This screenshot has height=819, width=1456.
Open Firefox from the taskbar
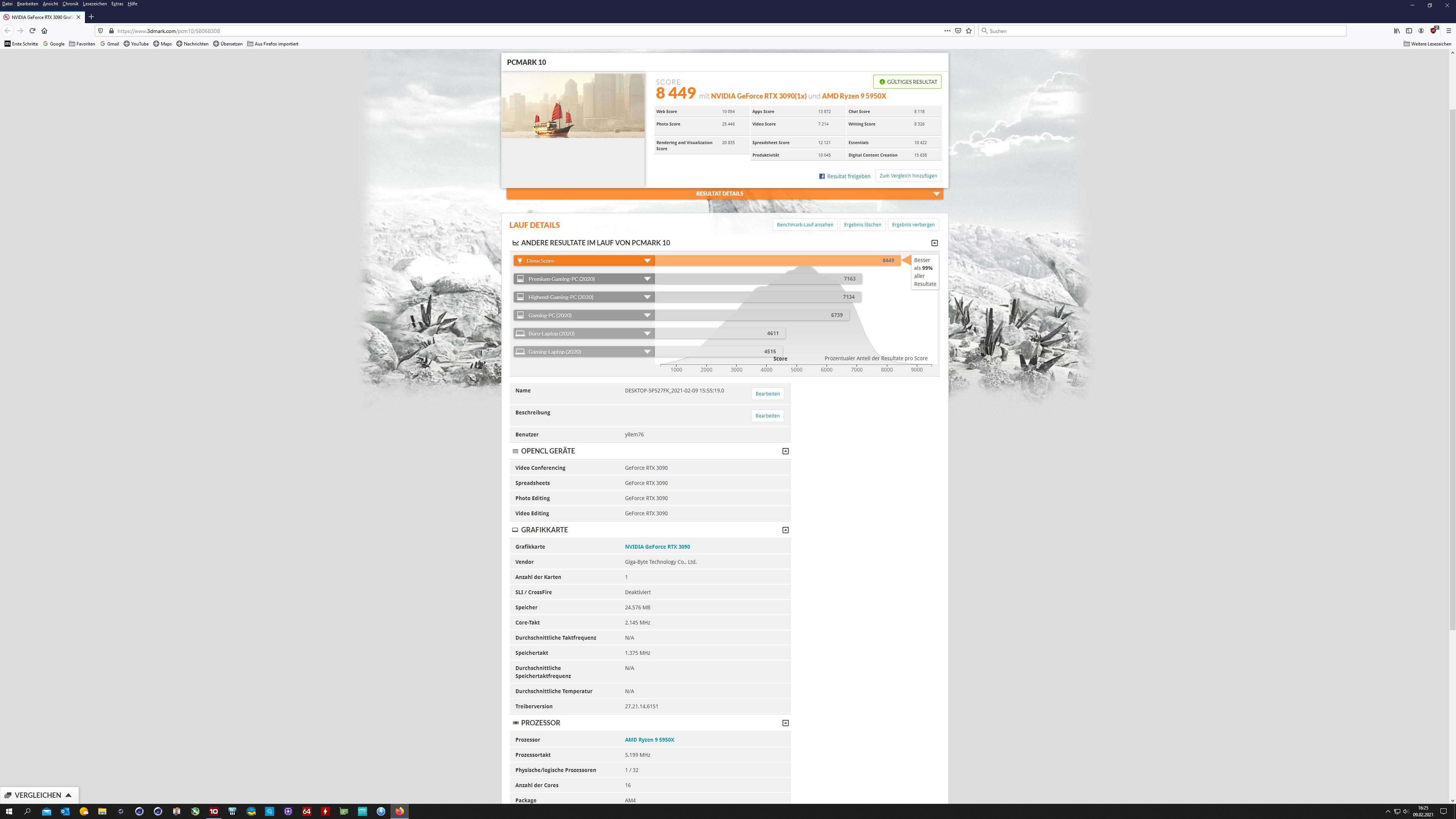[x=400, y=811]
